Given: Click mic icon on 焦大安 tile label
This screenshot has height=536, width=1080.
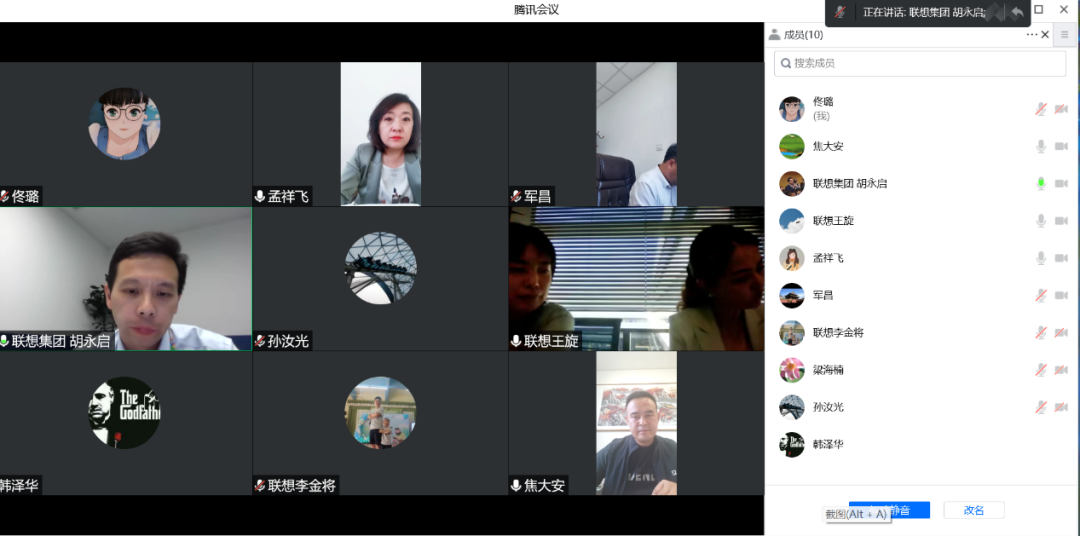Looking at the screenshot, I should (x=516, y=486).
